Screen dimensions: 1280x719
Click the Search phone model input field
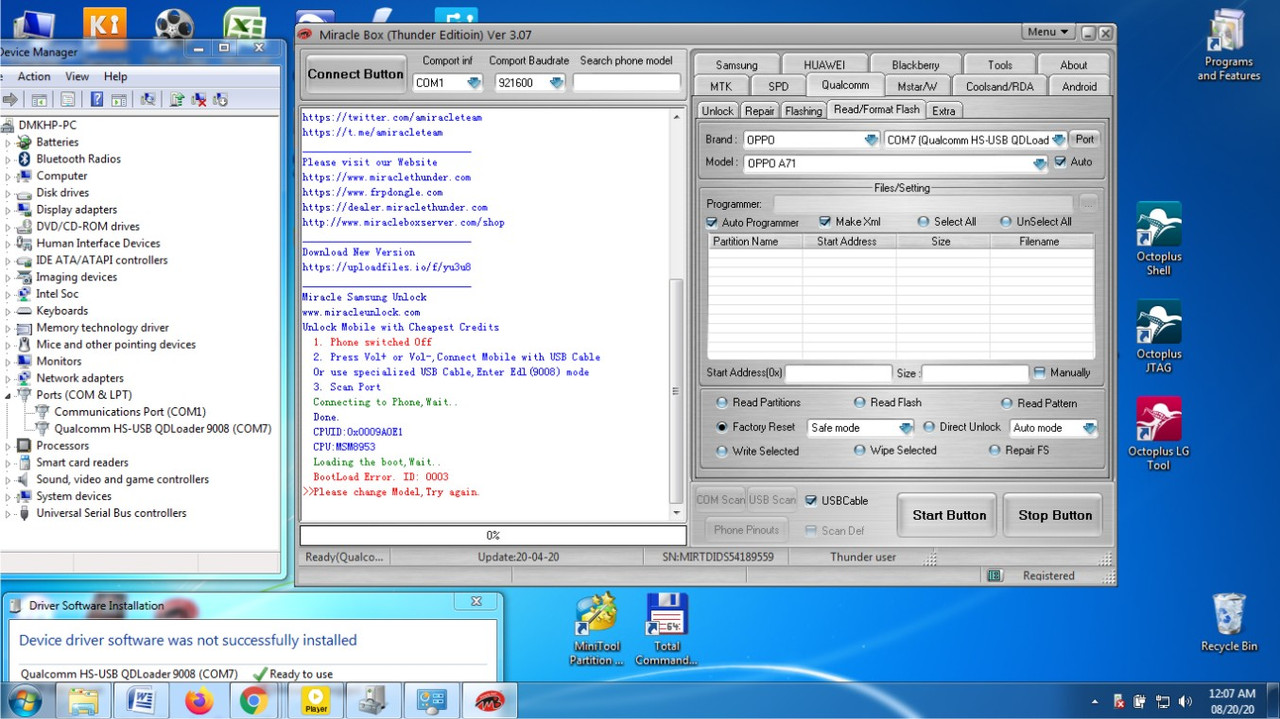coord(627,83)
